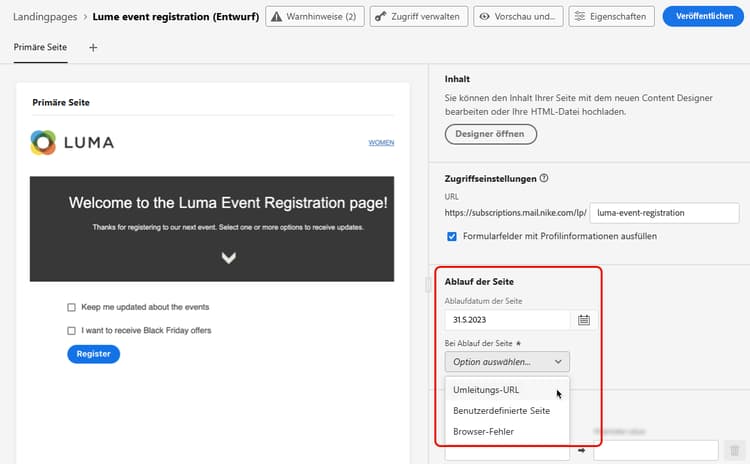
Task: Open the Warnhinweise (2) alerts button
Action: (x=315, y=16)
